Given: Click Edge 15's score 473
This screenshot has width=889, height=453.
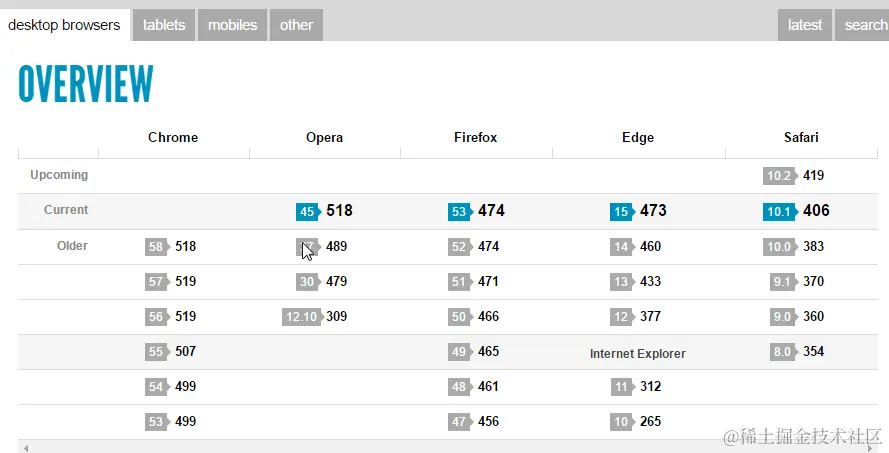Looking at the screenshot, I should (x=653, y=211).
